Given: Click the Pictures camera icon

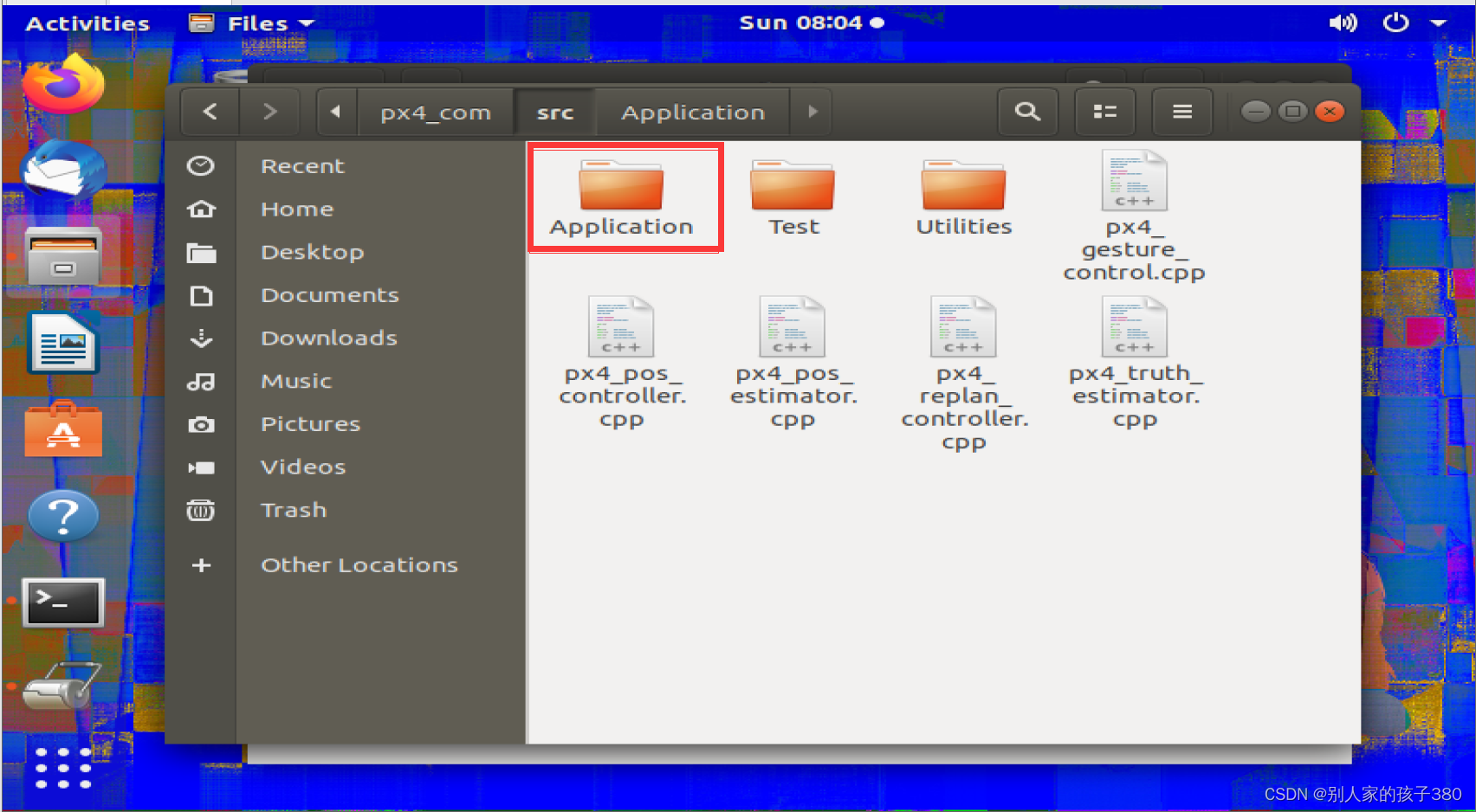Looking at the screenshot, I should click(201, 425).
